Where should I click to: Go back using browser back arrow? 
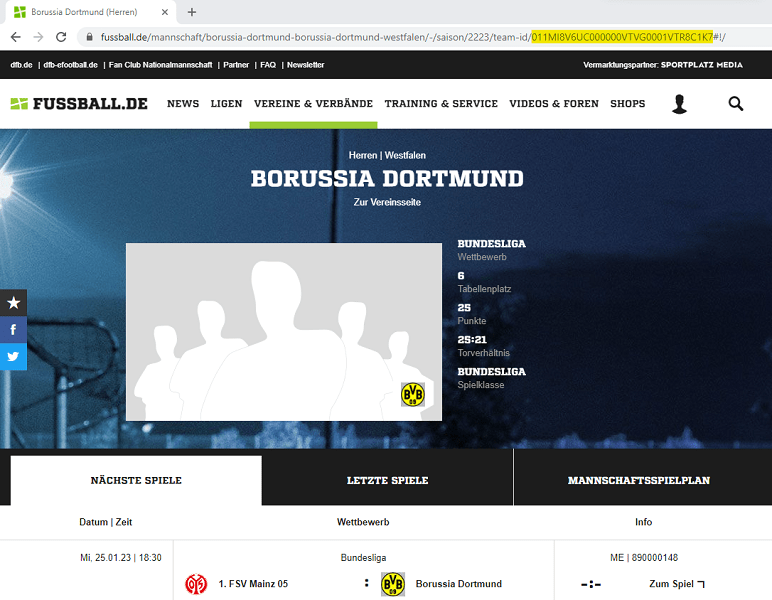coord(16,37)
